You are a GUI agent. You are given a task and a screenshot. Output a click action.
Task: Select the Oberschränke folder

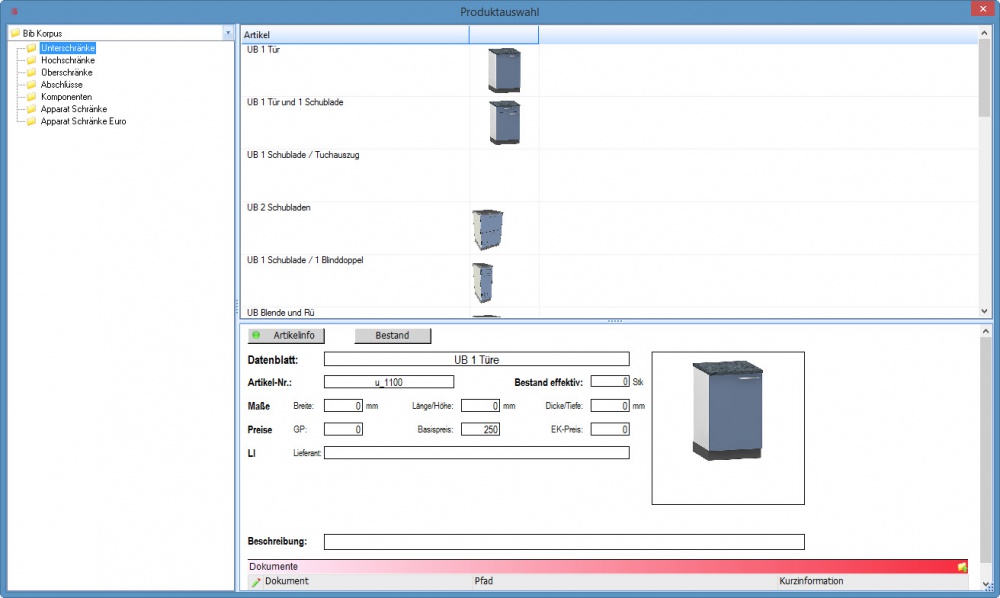(66, 72)
